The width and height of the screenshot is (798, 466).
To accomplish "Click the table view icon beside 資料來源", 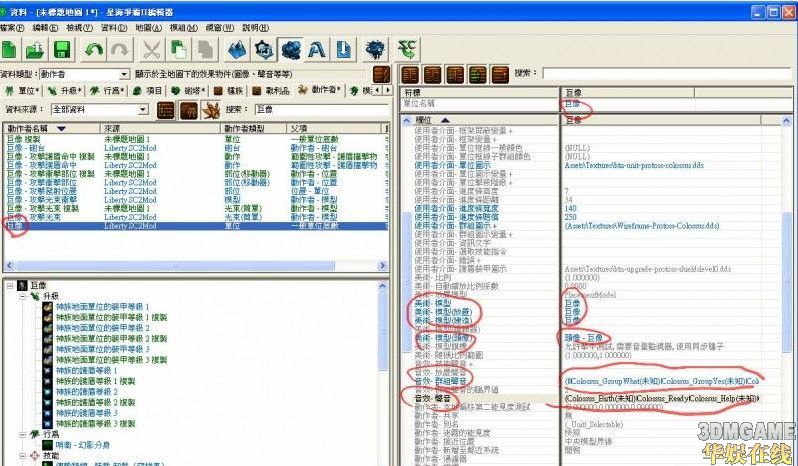I will tap(165, 109).
